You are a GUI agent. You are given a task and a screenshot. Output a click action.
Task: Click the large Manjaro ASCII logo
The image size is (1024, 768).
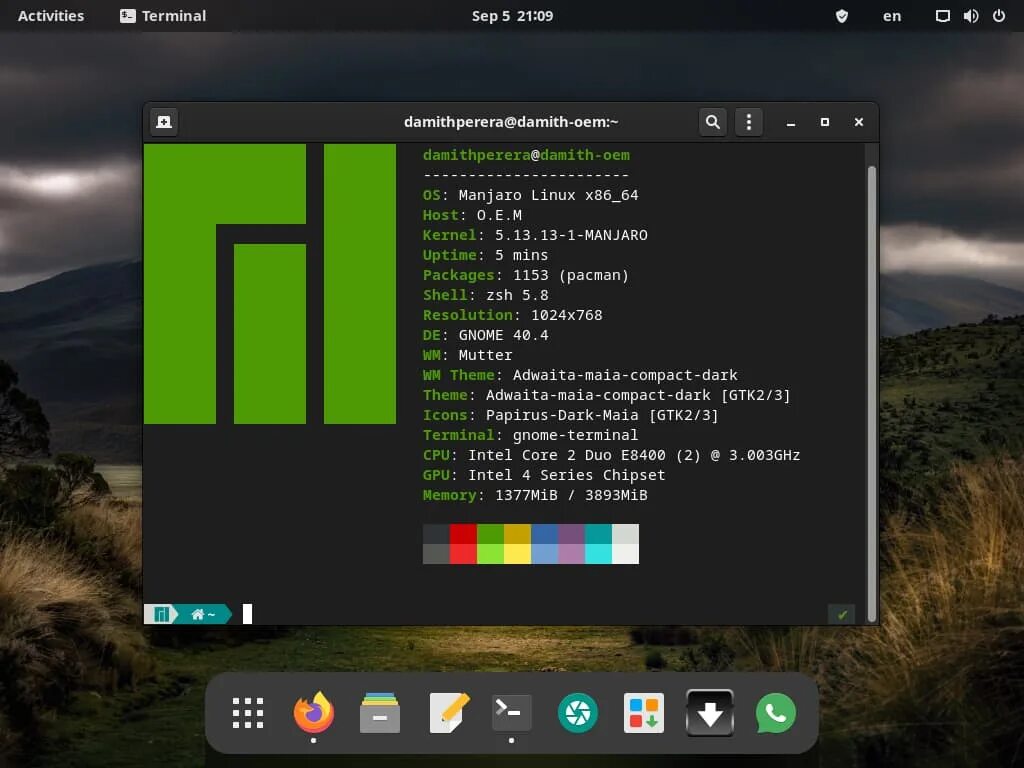(270, 284)
